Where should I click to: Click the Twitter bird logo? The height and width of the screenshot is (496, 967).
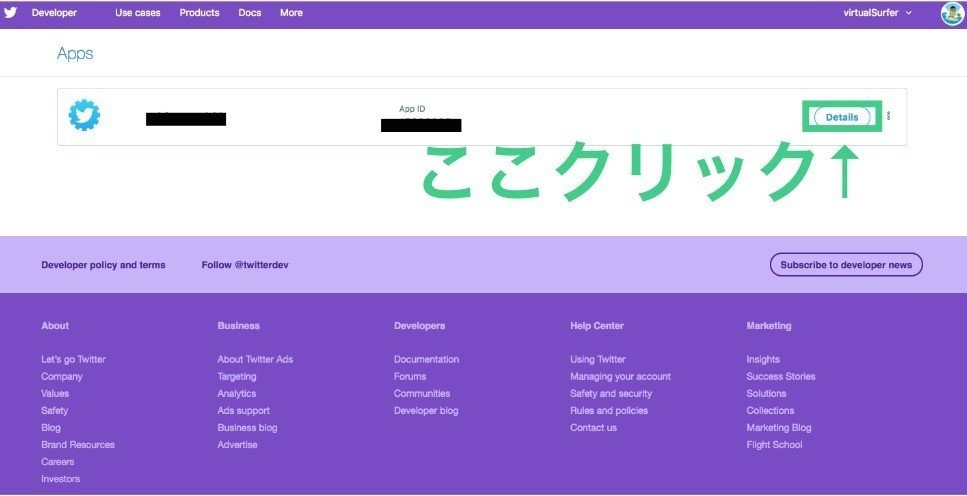tap(10, 13)
